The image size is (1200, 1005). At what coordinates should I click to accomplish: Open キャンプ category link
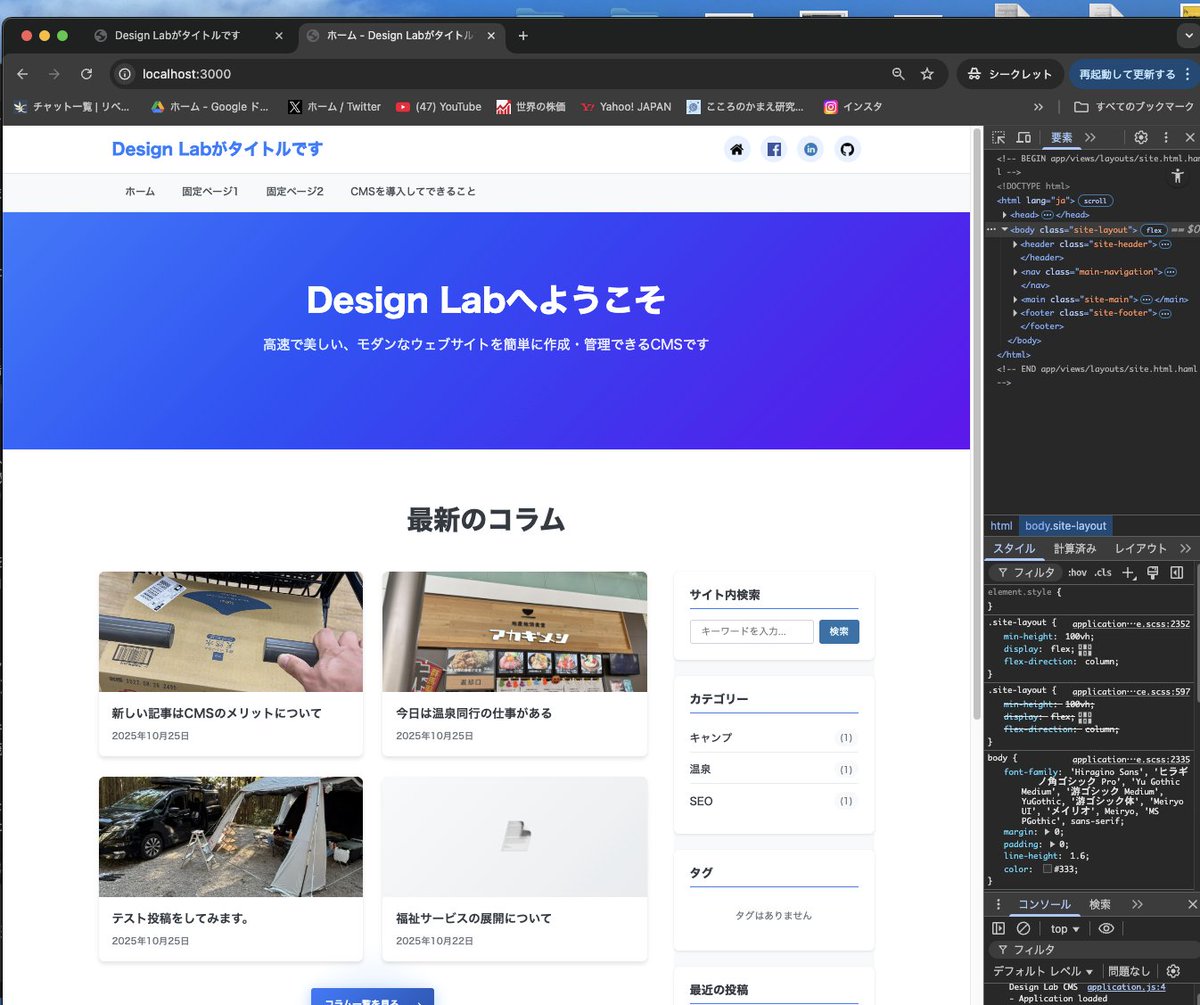click(x=711, y=737)
